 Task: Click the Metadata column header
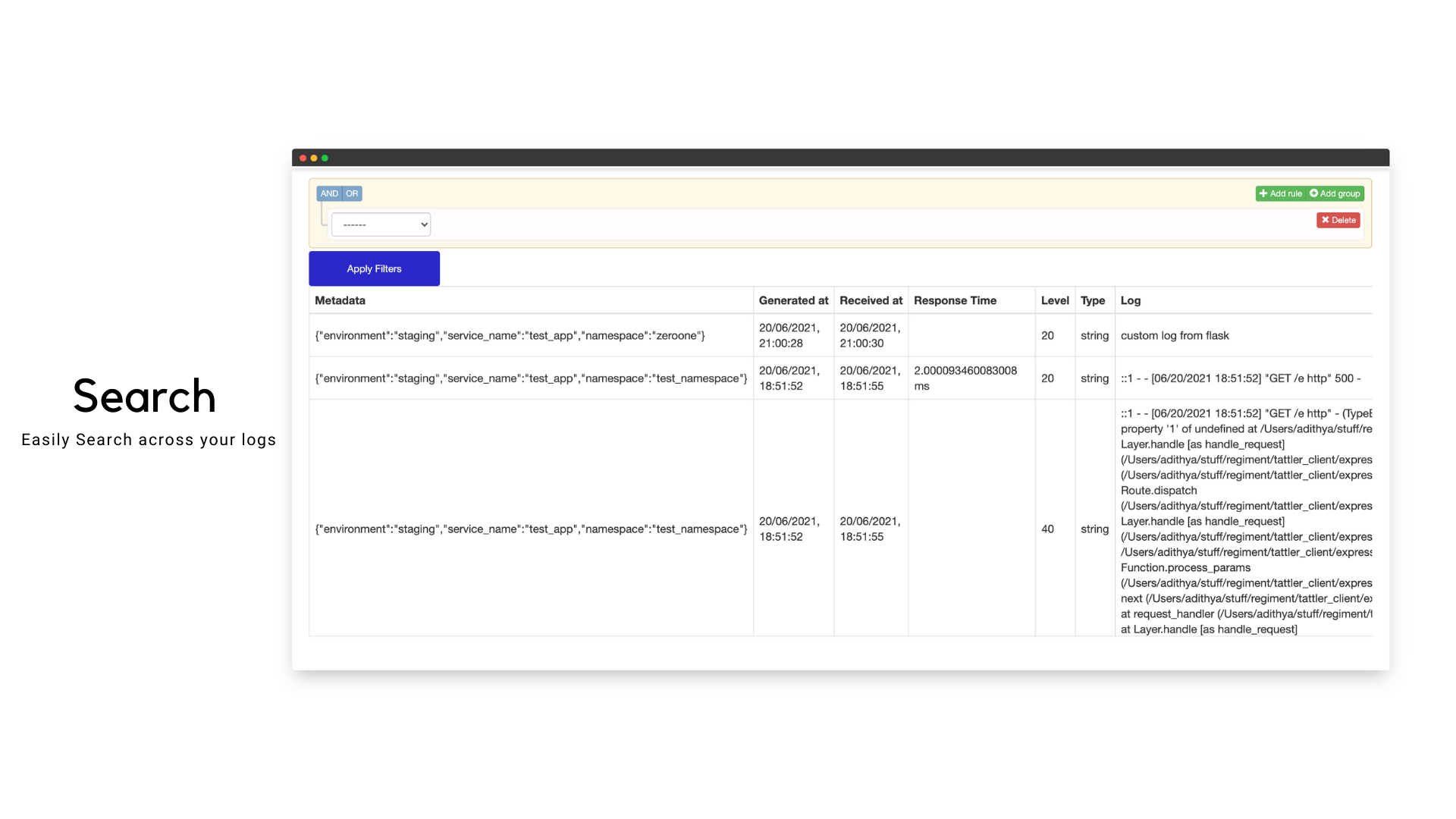pos(340,300)
